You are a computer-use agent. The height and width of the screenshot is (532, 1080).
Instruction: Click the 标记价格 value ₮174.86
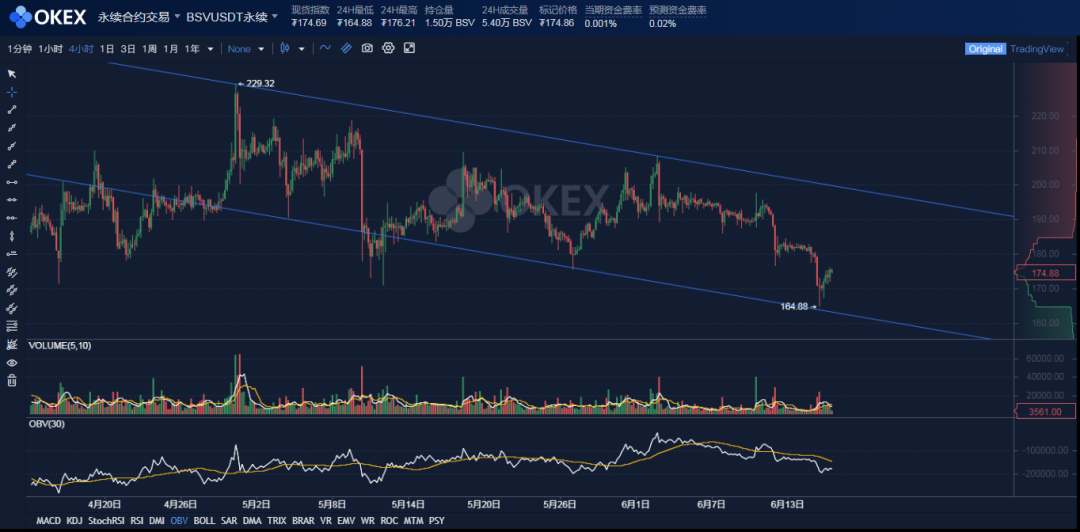558,23
